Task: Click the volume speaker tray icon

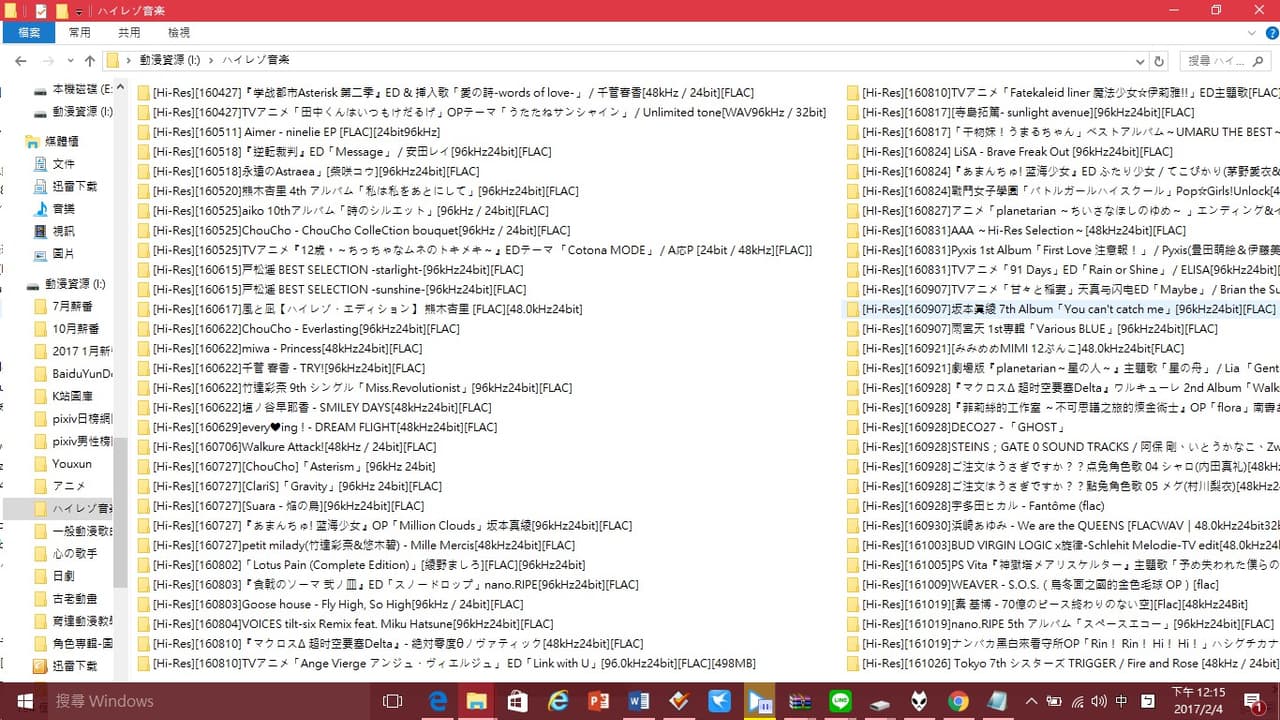Action: (1099, 701)
